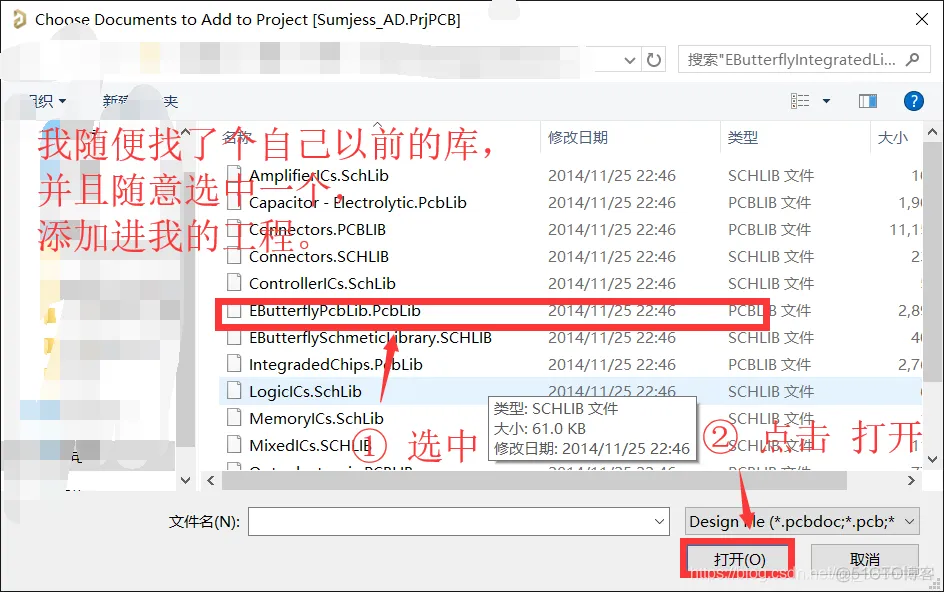Select EButterflySchmeticLibrary.SCHLIB file
Screen dimensions: 944x592
click(370, 338)
